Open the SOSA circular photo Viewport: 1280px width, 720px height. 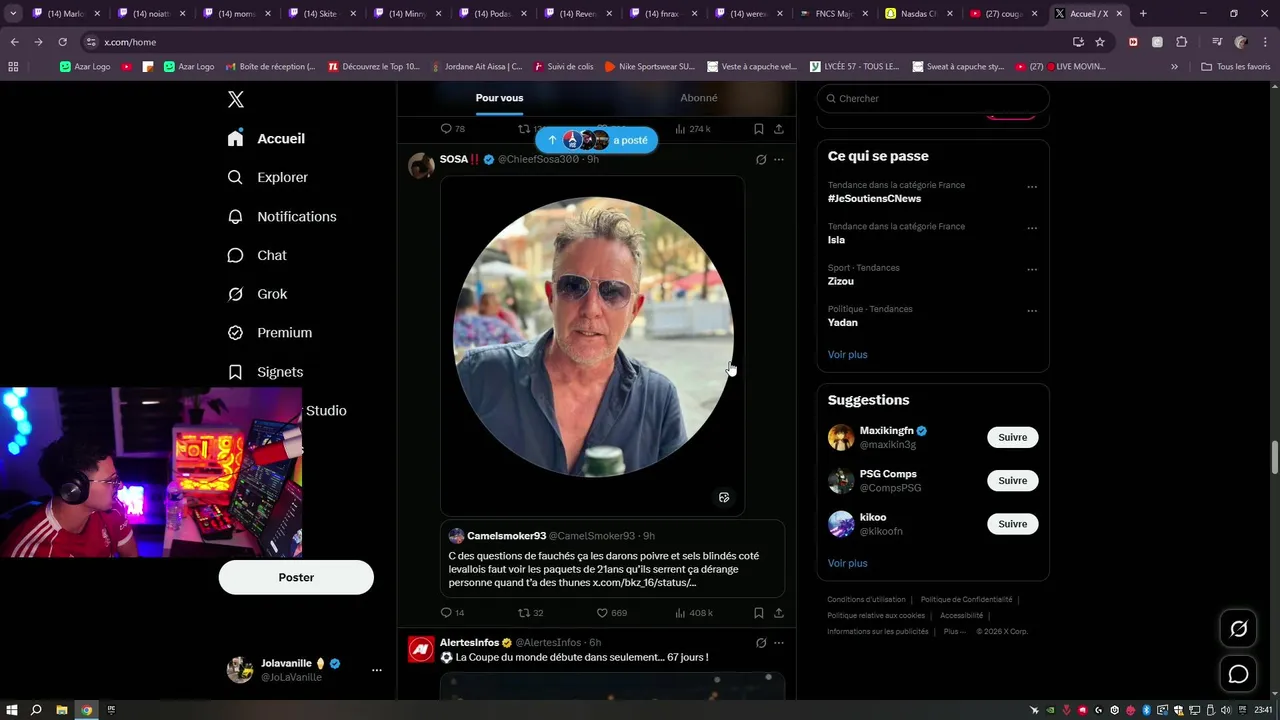tap(593, 336)
